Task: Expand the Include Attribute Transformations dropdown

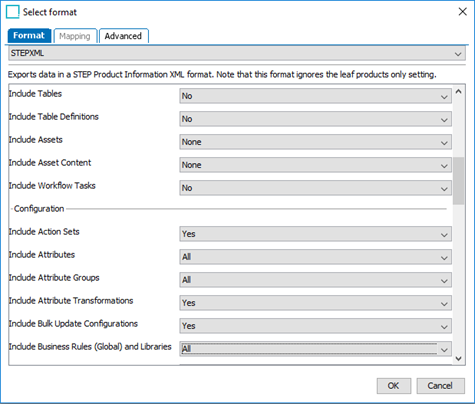Action: [315, 303]
